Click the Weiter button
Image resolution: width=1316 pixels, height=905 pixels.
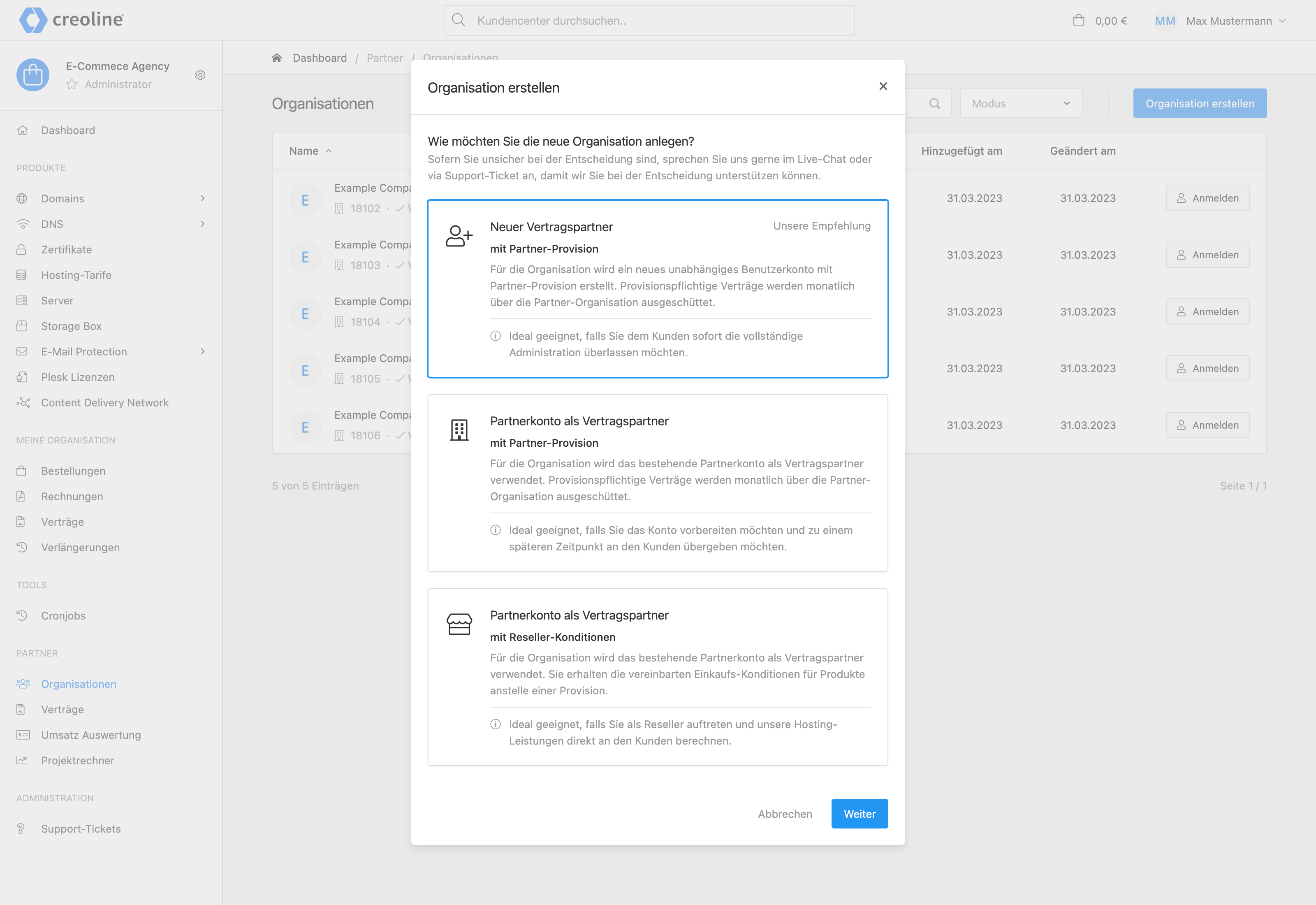(859, 814)
